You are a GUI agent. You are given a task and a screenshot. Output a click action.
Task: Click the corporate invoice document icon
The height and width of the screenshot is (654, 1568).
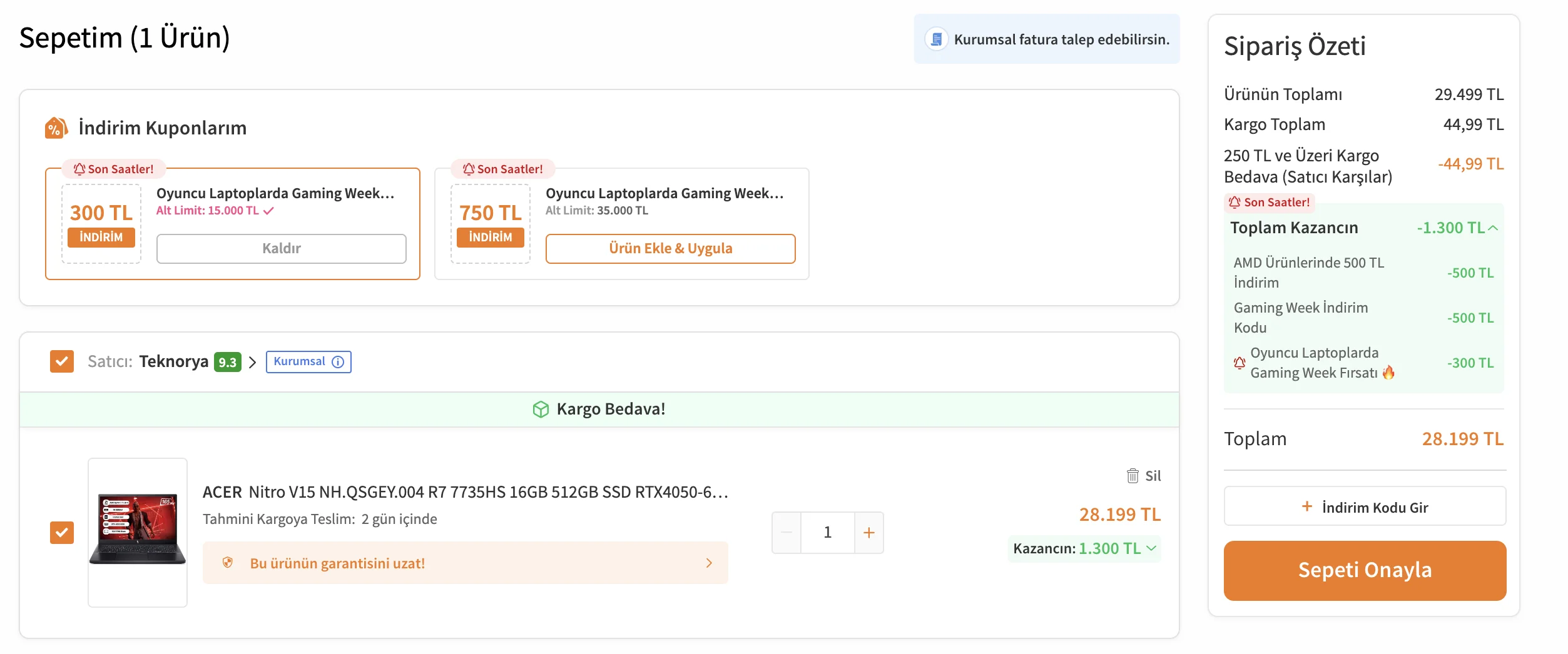[936, 39]
